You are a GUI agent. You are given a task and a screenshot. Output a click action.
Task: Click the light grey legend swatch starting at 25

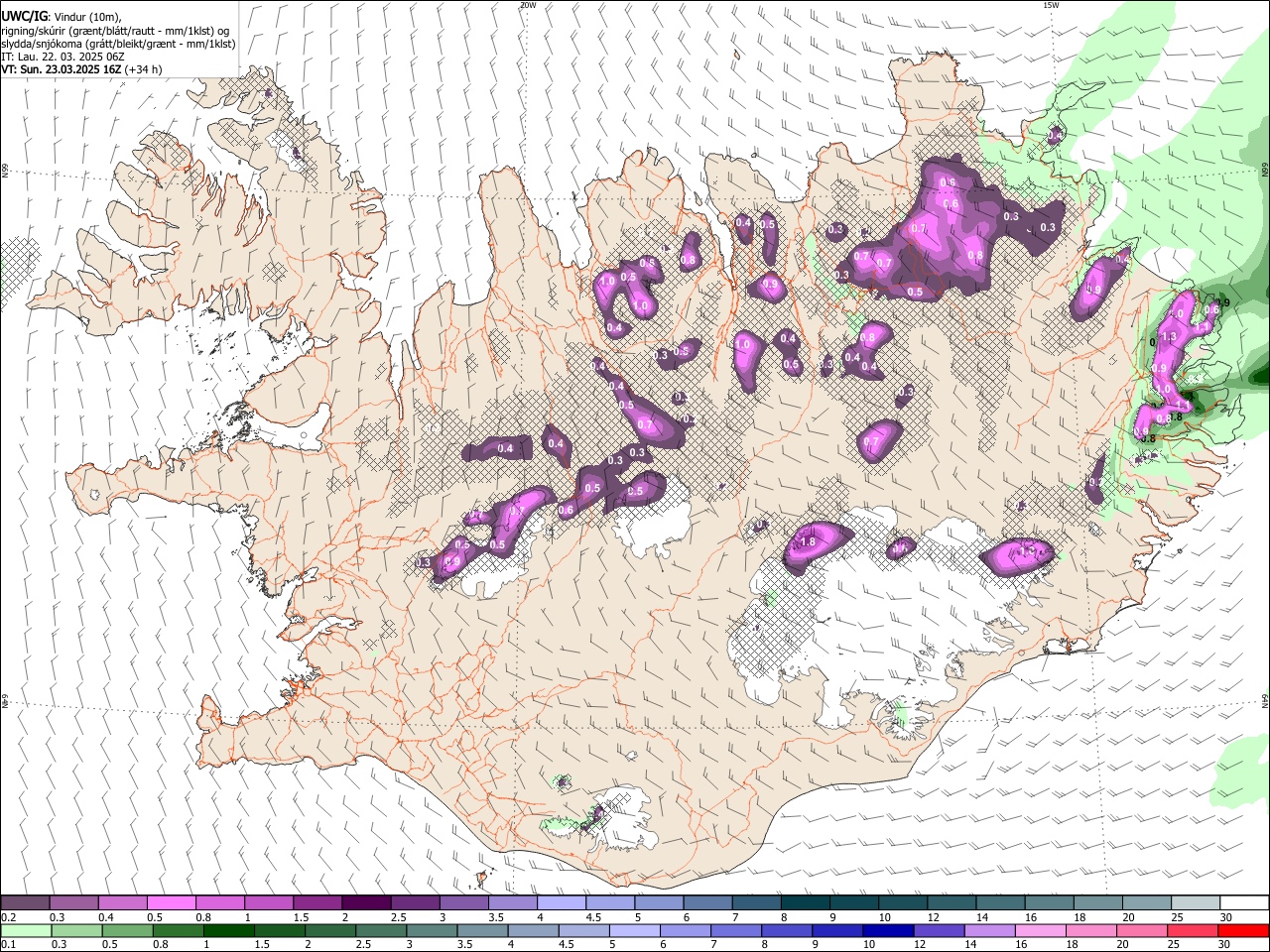pyautogui.click(x=1196, y=902)
